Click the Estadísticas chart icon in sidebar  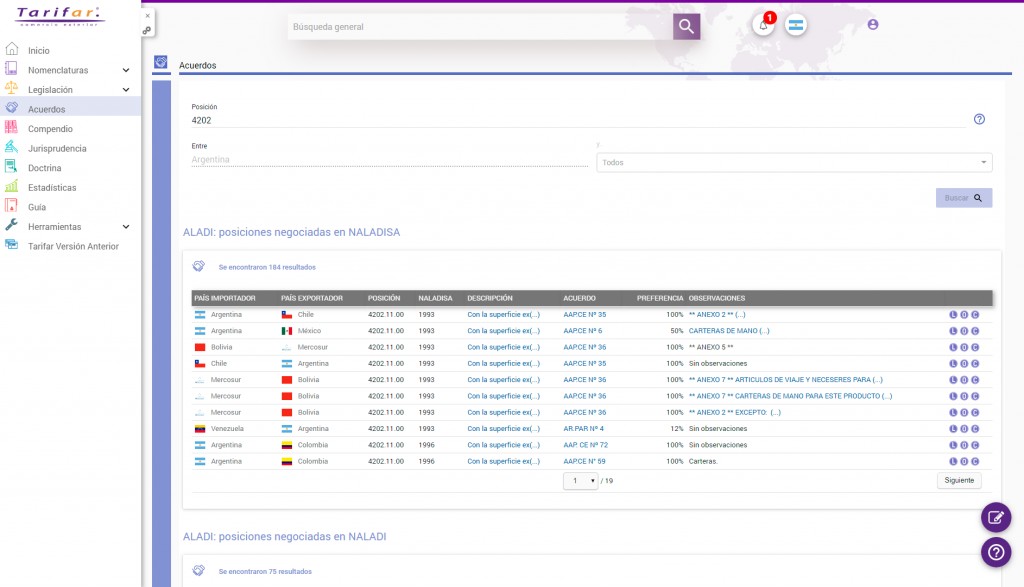11,186
